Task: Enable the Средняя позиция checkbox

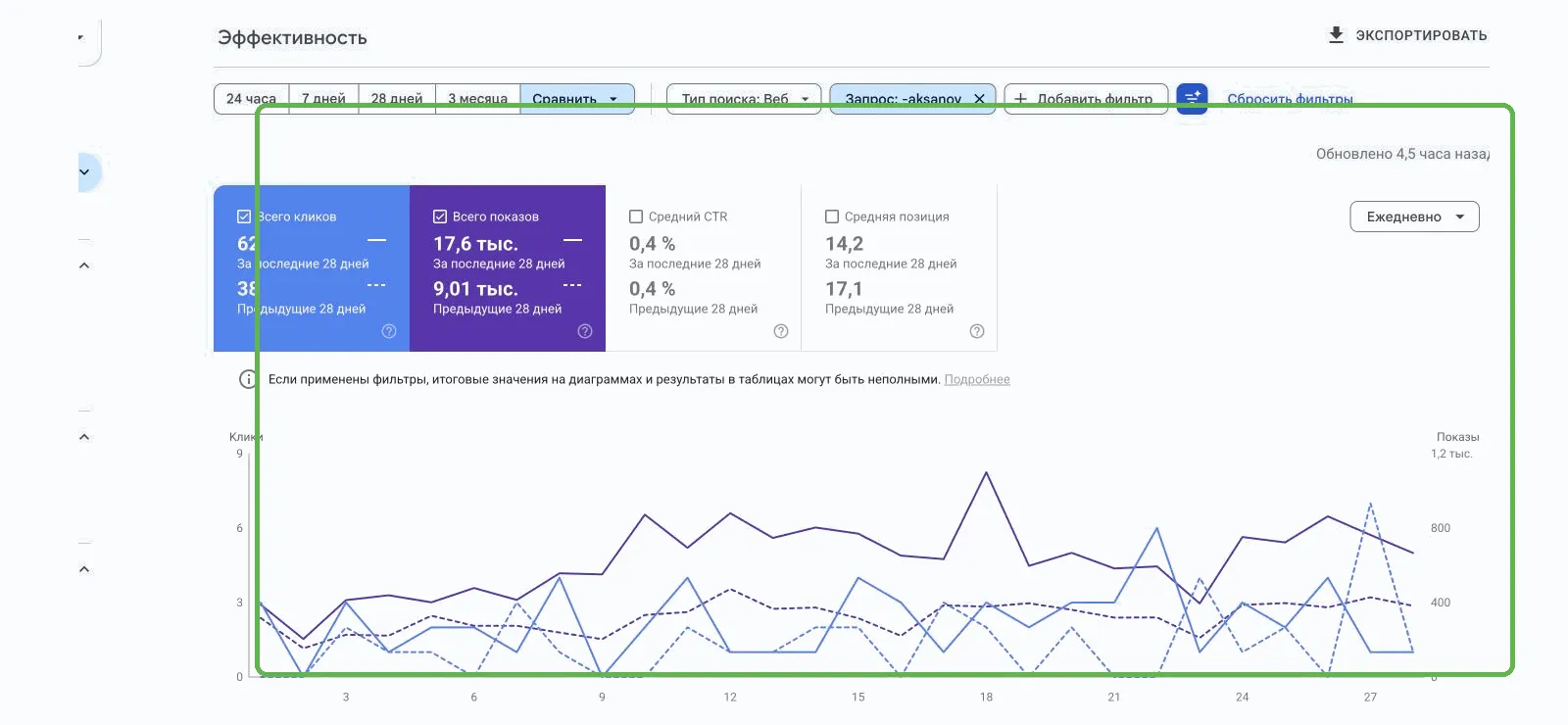Action: [832, 217]
